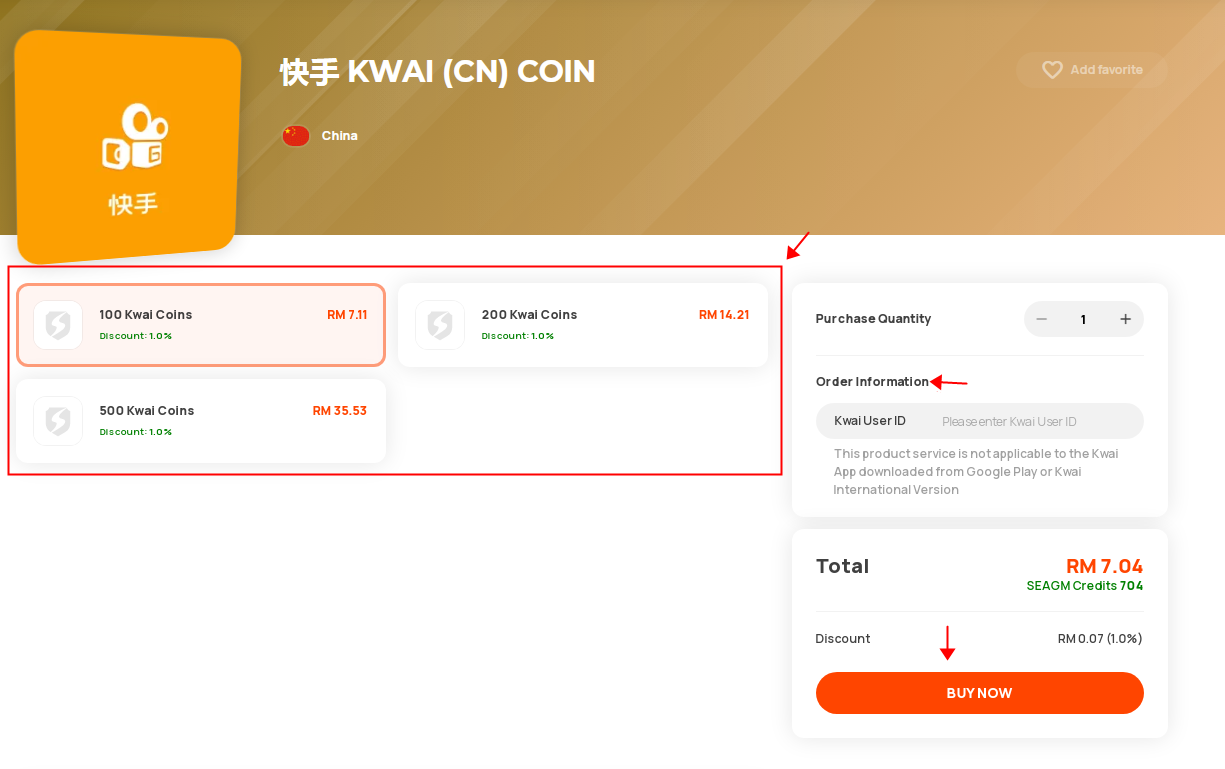Click the RM 14.21 price label
This screenshot has width=1225, height=769.
point(724,315)
